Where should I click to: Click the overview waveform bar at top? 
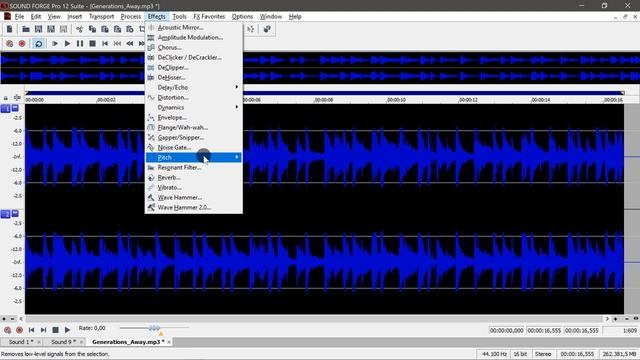coord(320,68)
